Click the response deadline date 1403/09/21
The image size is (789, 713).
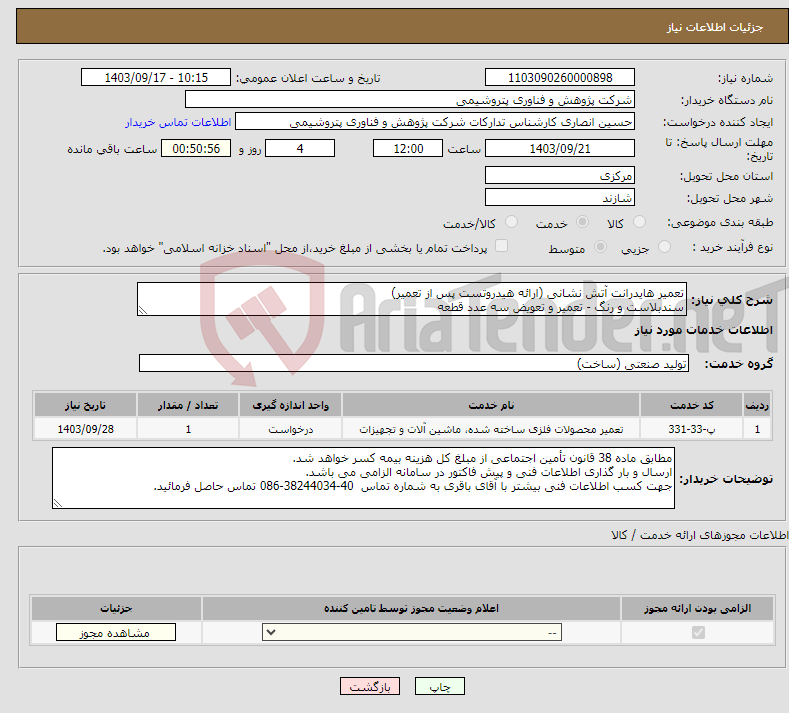[x=560, y=148]
